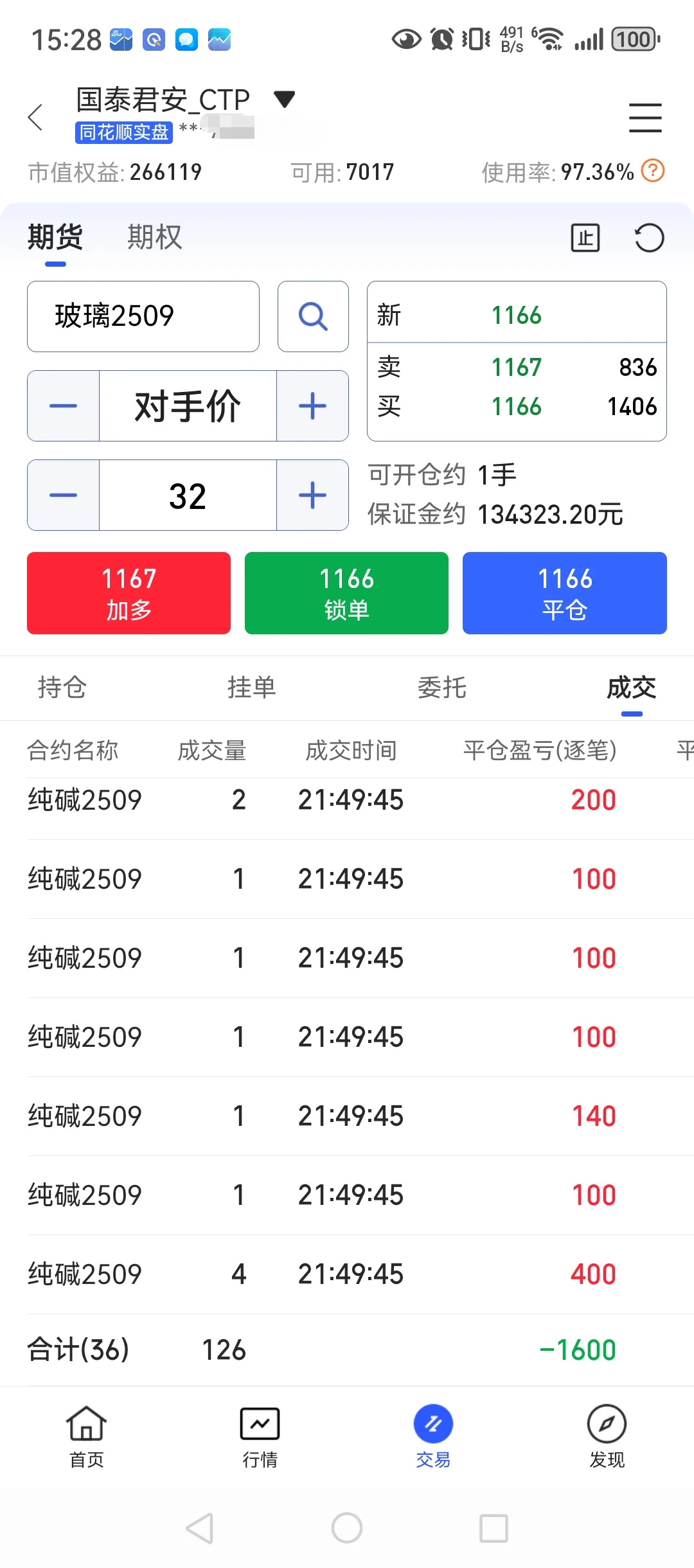Image resolution: width=694 pixels, height=1568 pixels.
Task: Switch to the 期权 tab
Action: [154, 237]
